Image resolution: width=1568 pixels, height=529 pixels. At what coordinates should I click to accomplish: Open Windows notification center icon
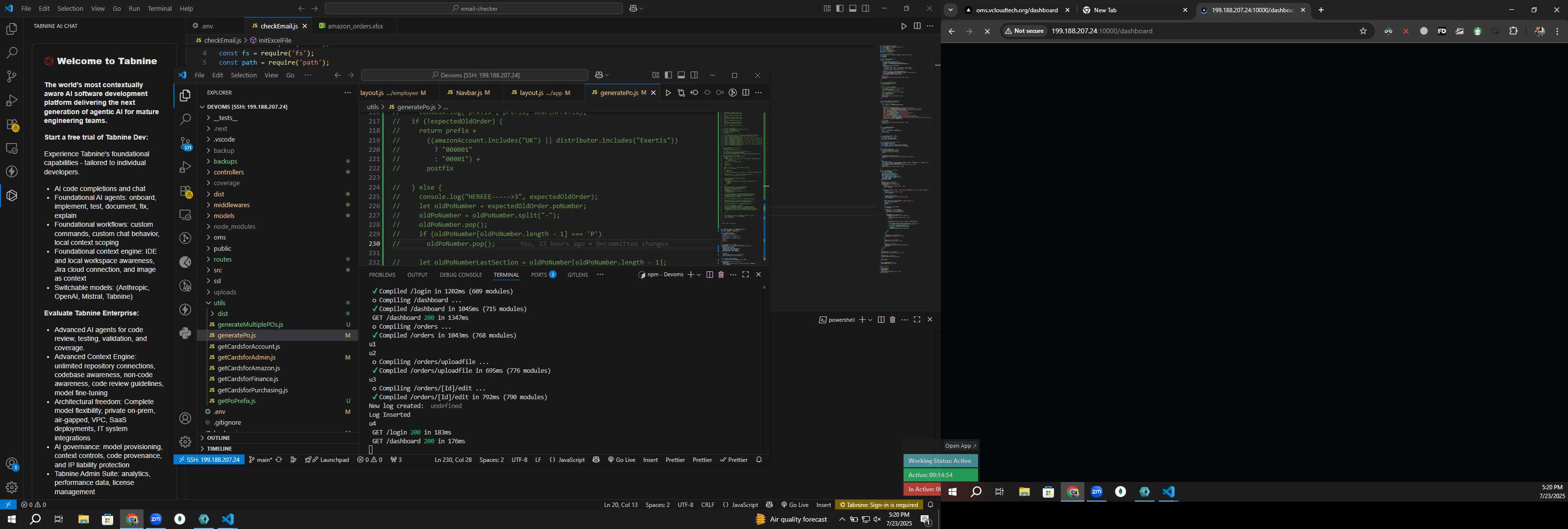[x=925, y=519]
